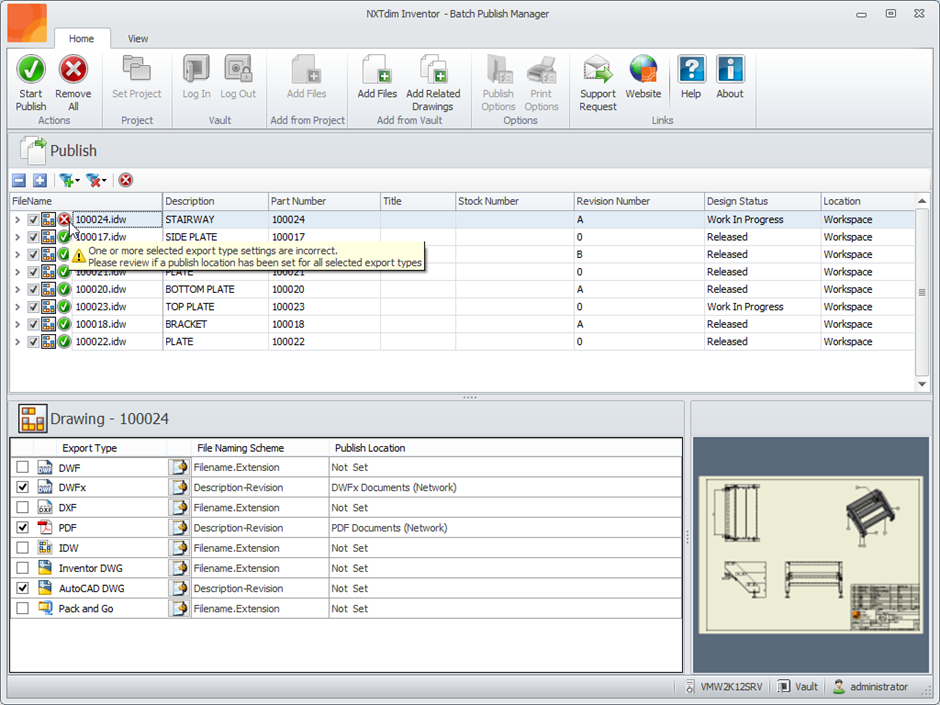940x705 pixels.
Task: Click the Vault Log Out icon
Action: [x=238, y=70]
